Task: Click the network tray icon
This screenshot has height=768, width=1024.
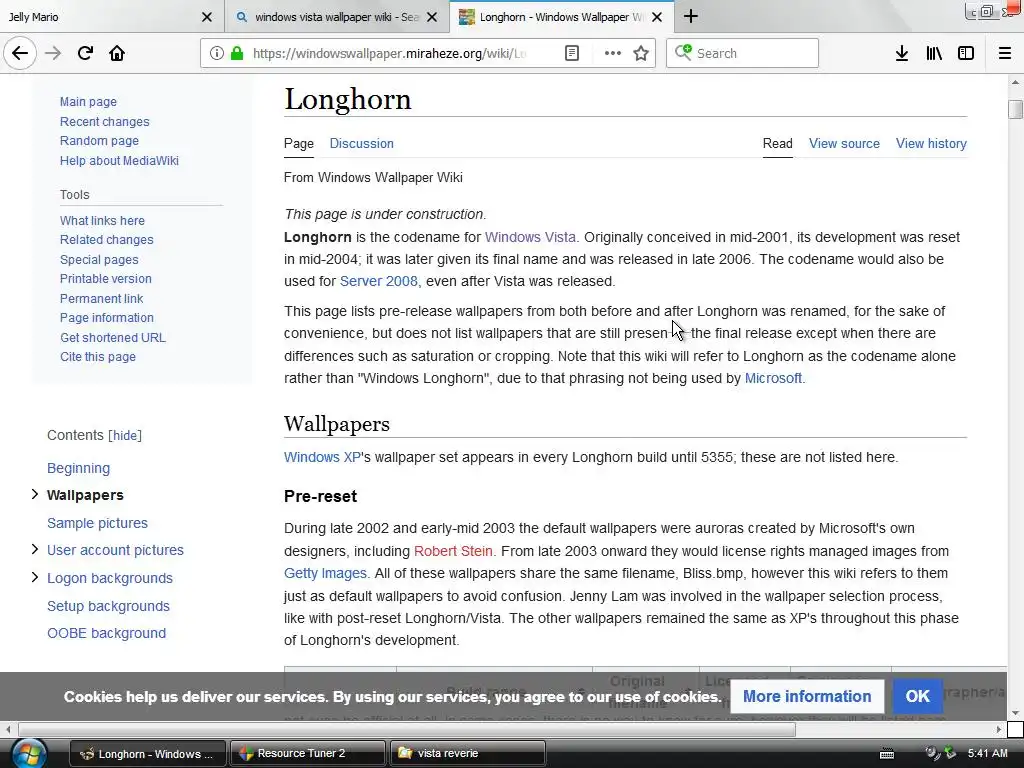Action: point(950,753)
